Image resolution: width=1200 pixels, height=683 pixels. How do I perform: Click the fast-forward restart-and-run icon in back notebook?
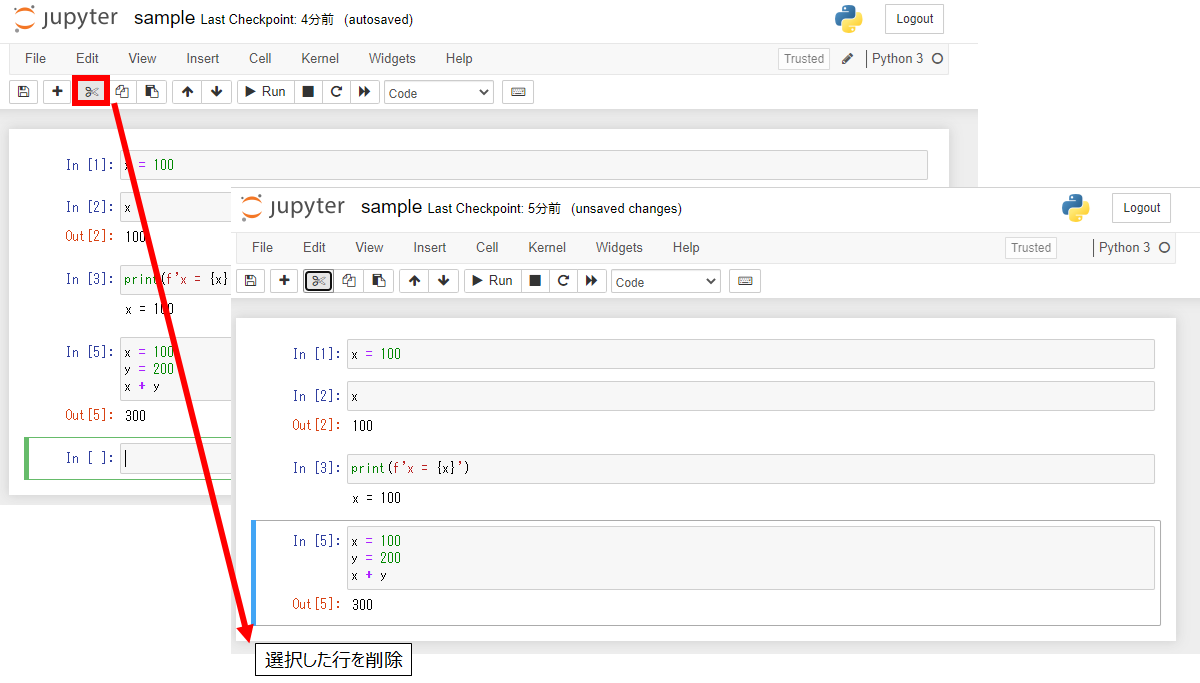tap(364, 92)
